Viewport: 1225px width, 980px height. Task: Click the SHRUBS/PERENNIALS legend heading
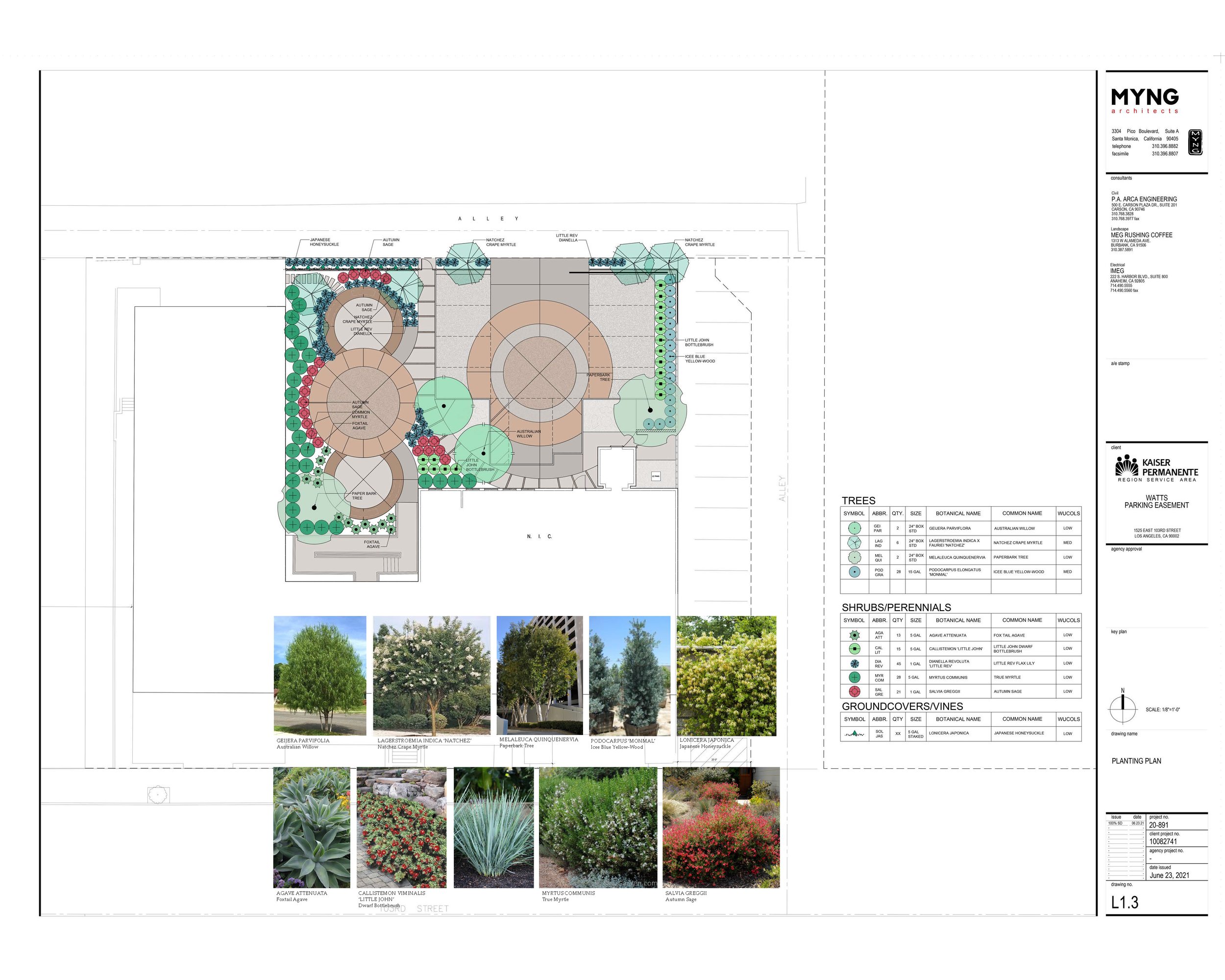pos(897,607)
